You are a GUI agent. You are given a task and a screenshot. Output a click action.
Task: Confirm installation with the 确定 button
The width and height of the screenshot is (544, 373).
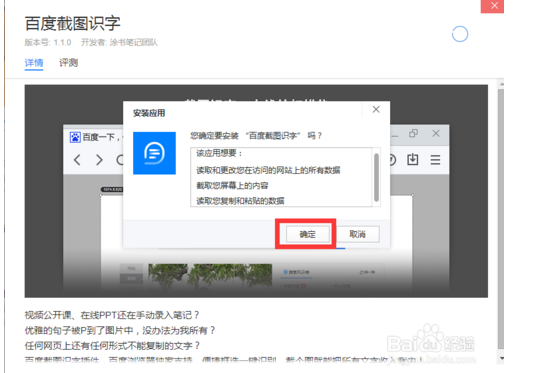(307, 235)
